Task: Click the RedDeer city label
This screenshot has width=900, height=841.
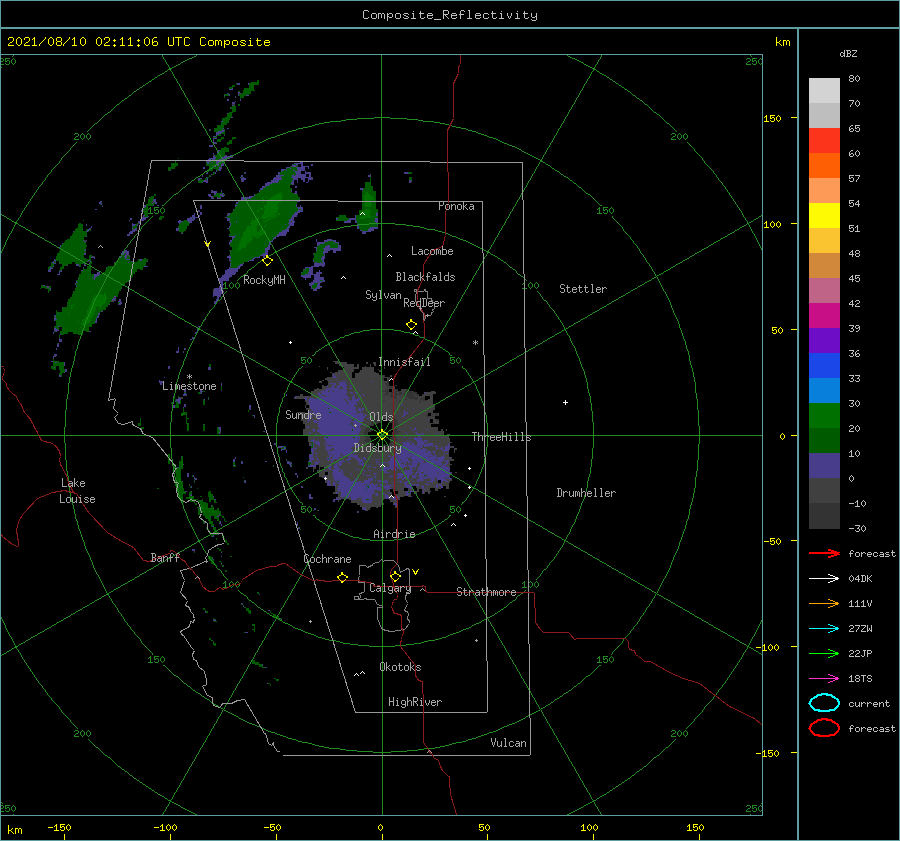Action: [424, 303]
